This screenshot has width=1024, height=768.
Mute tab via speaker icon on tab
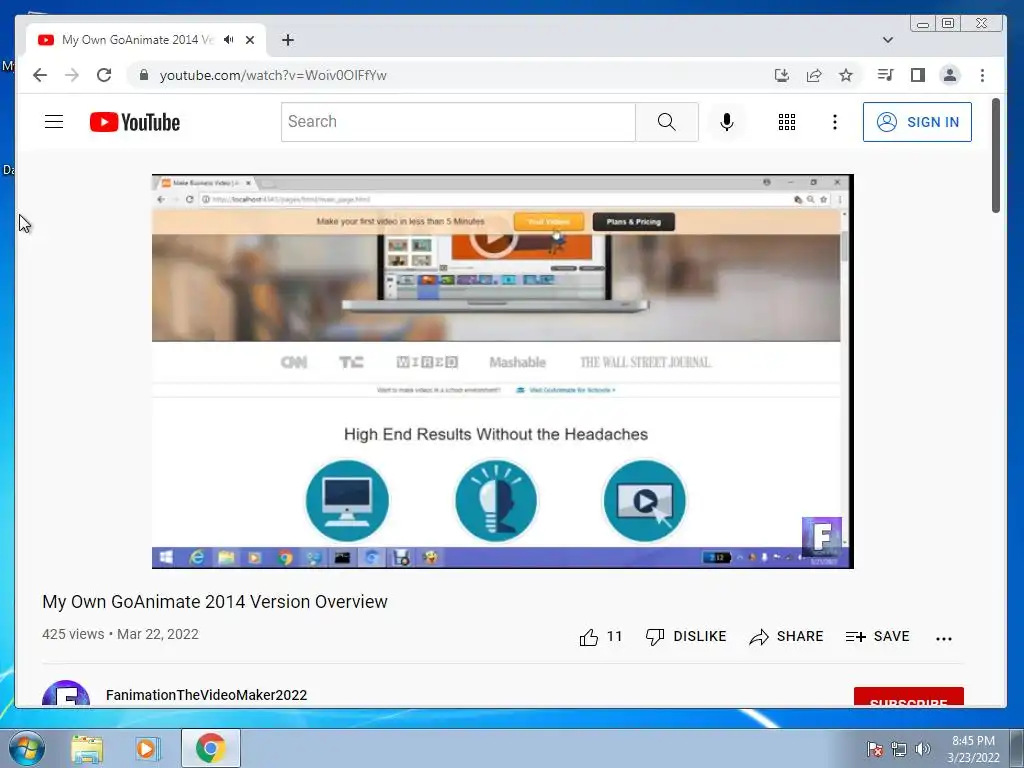229,40
